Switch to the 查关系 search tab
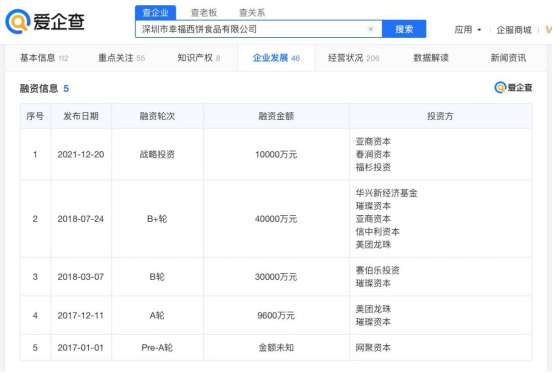This screenshot has width=553, height=373. tap(252, 13)
